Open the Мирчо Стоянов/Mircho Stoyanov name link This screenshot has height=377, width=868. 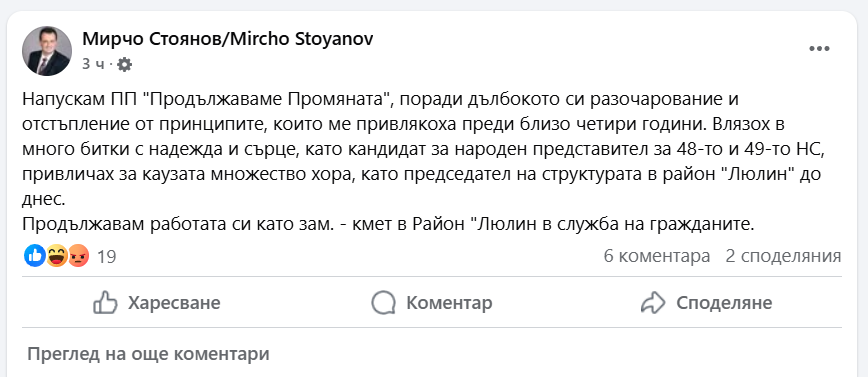tap(228, 39)
